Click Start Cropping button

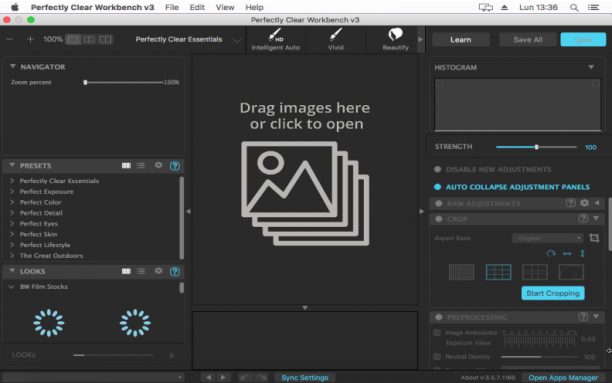coord(553,293)
